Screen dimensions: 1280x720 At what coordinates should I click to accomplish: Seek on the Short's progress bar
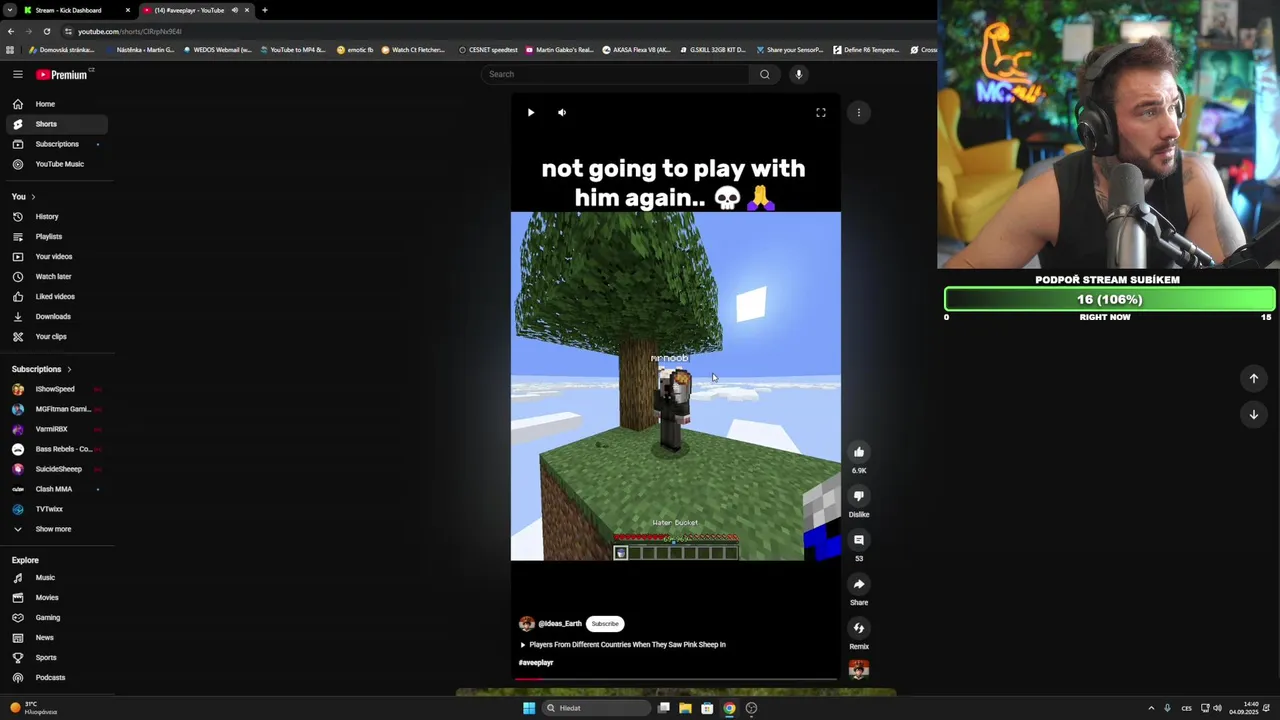(675, 679)
